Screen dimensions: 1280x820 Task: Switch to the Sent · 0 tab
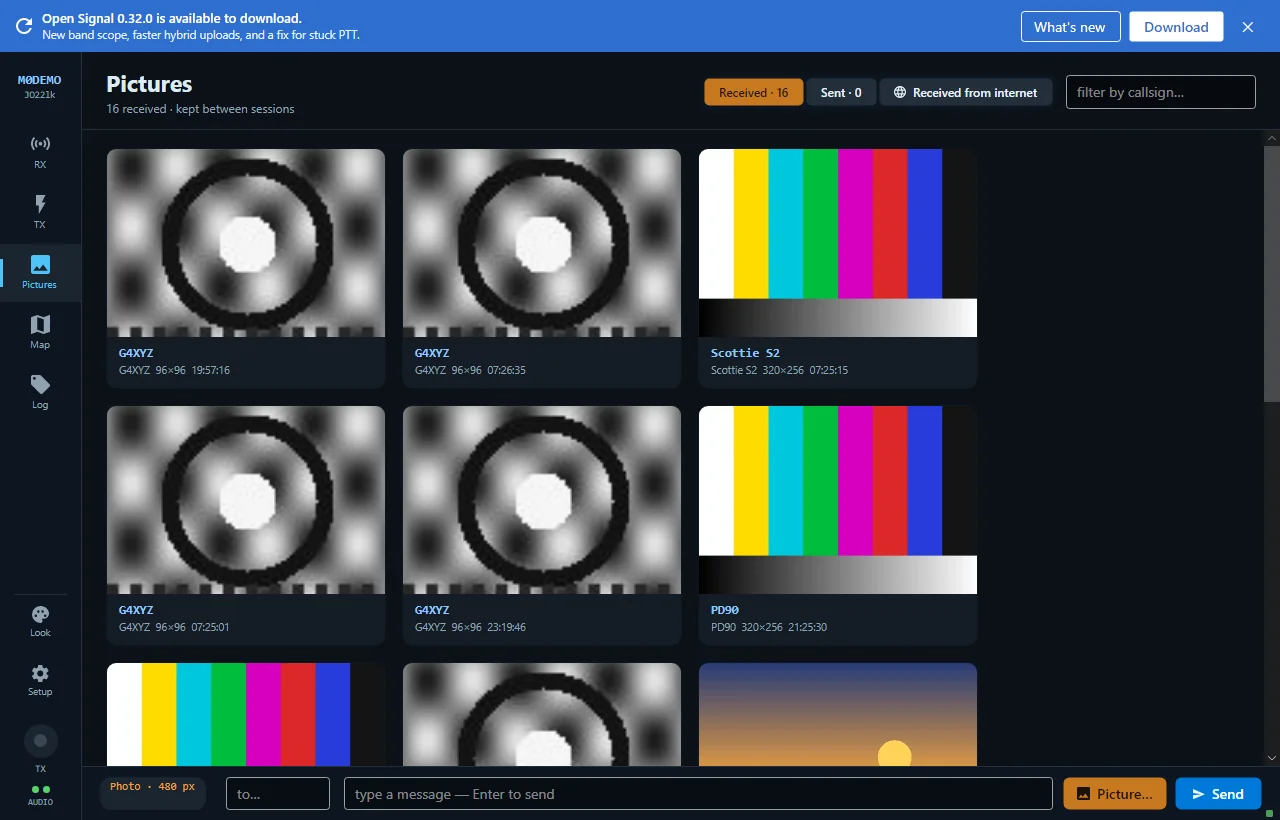(x=841, y=92)
